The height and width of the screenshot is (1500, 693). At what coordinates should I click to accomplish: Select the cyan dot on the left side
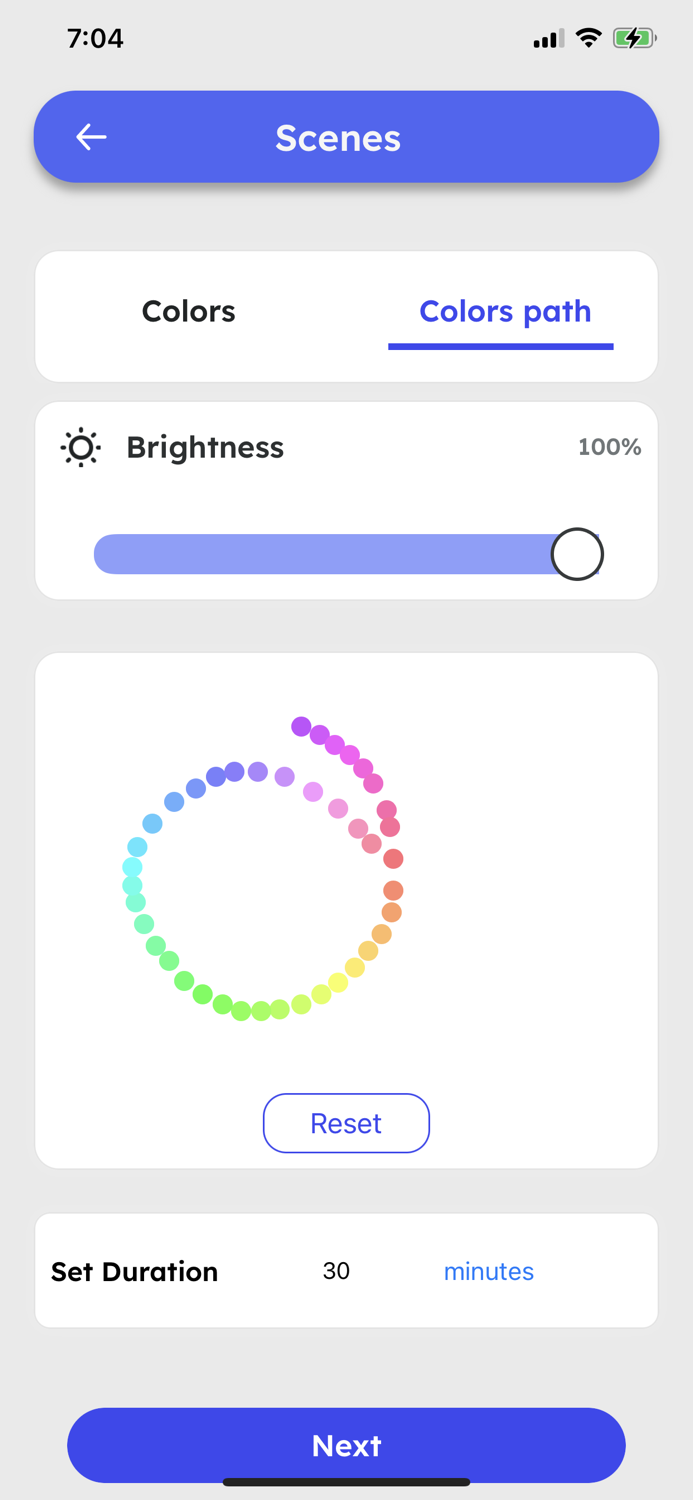[x=132, y=867]
